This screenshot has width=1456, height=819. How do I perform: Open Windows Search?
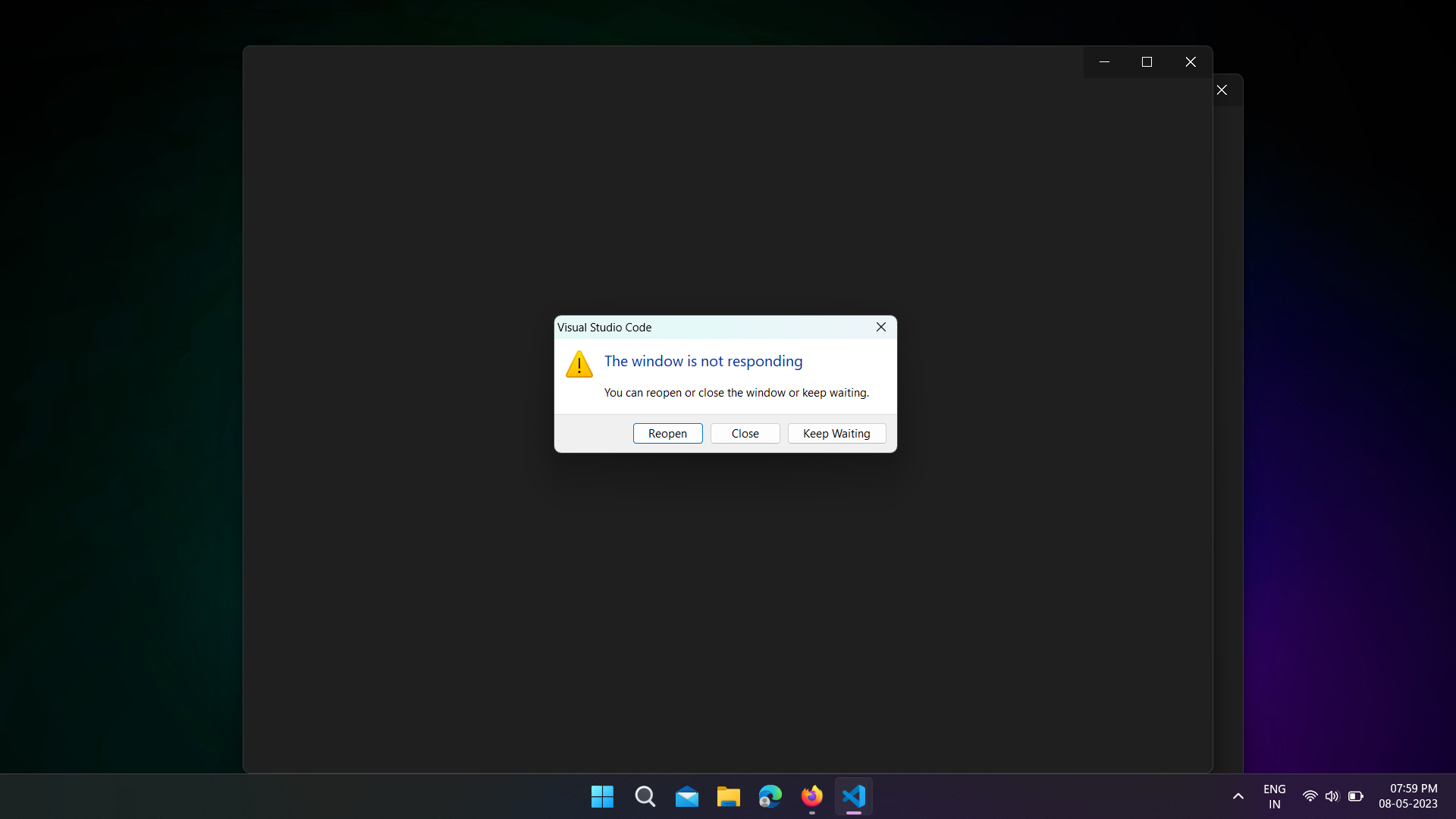(x=645, y=796)
